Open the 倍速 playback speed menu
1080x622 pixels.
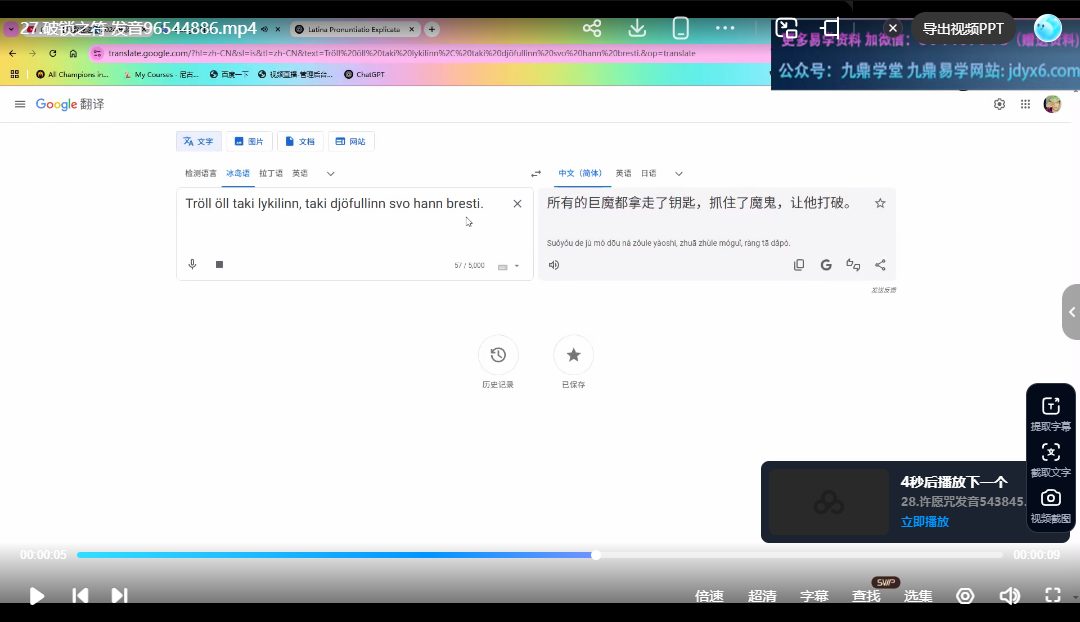[x=709, y=596]
